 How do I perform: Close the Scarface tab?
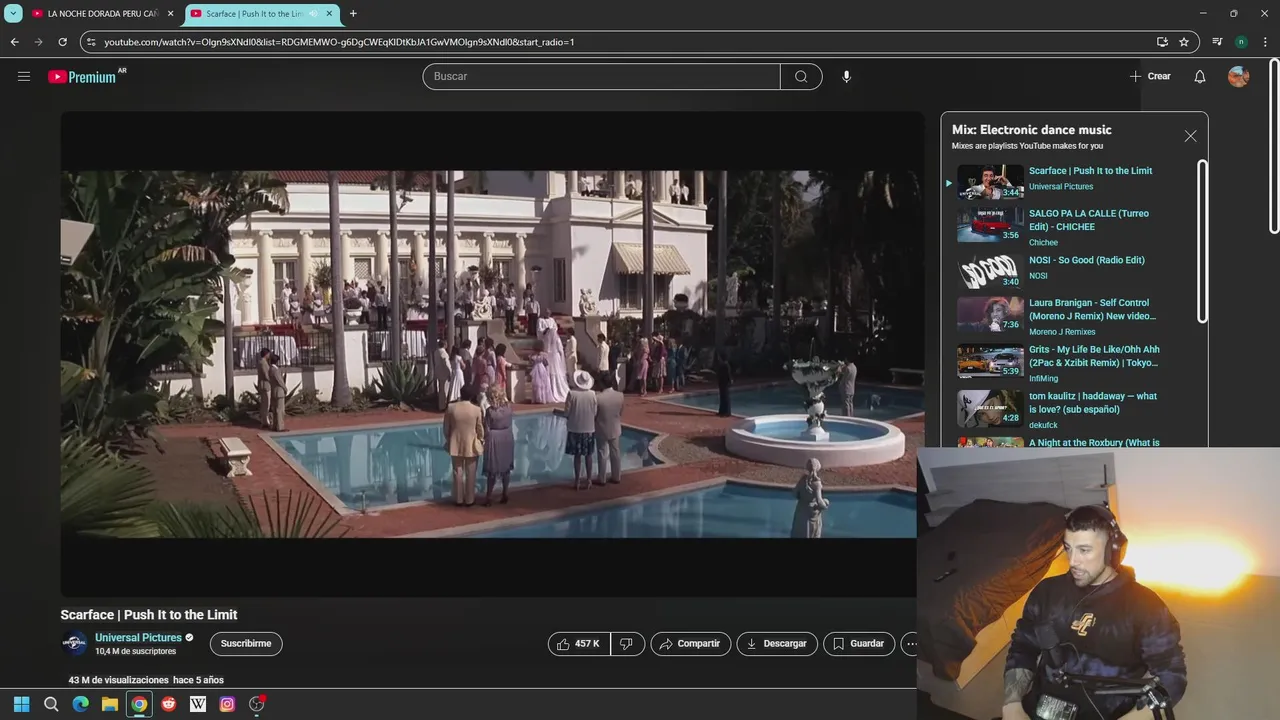click(x=329, y=14)
